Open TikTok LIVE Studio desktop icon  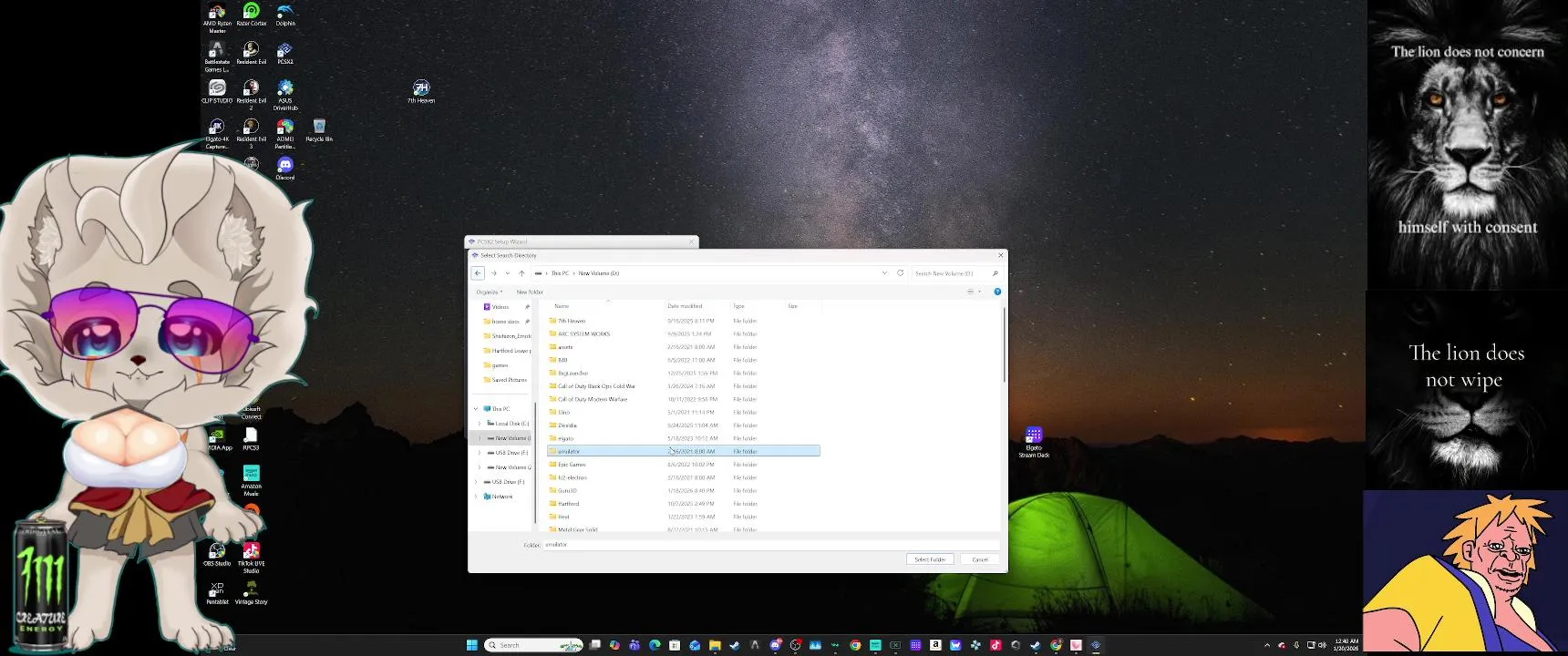coord(252,559)
